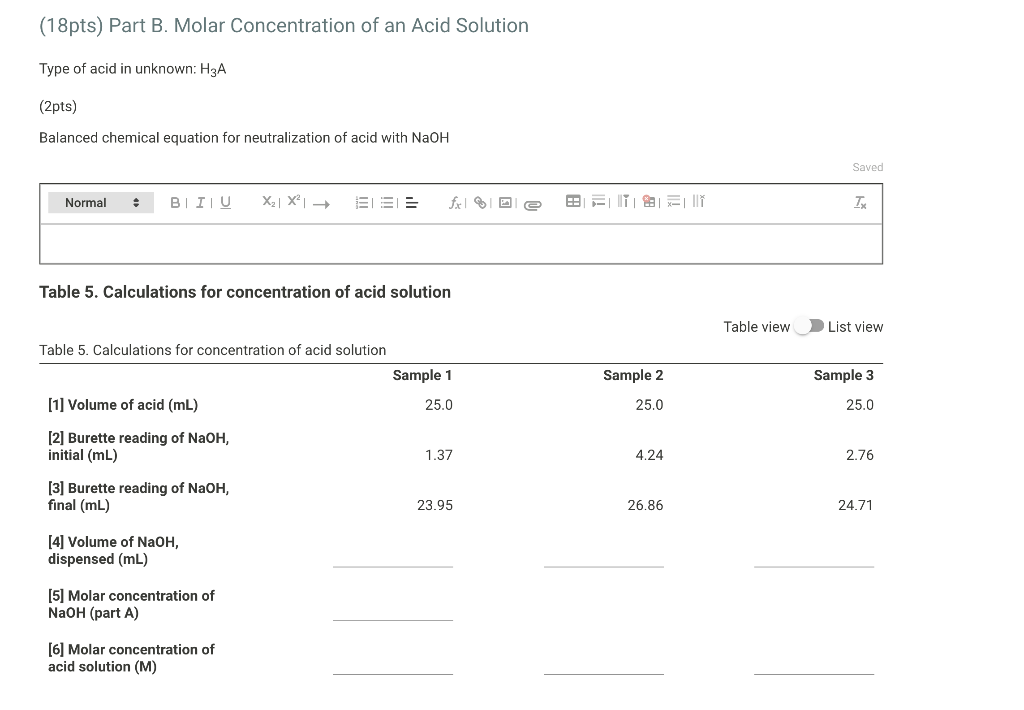Apply bold formatting
The image size is (1024, 710).
click(x=175, y=201)
